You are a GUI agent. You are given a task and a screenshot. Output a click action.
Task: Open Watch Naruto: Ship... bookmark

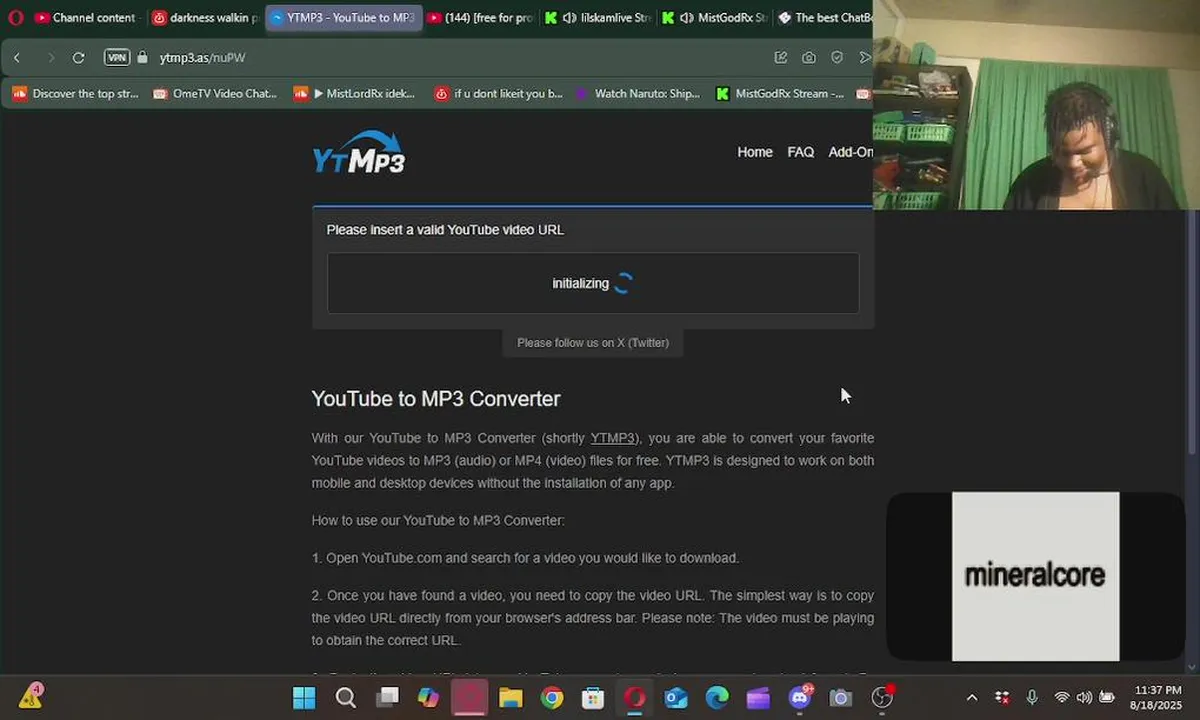[x=638, y=94]
